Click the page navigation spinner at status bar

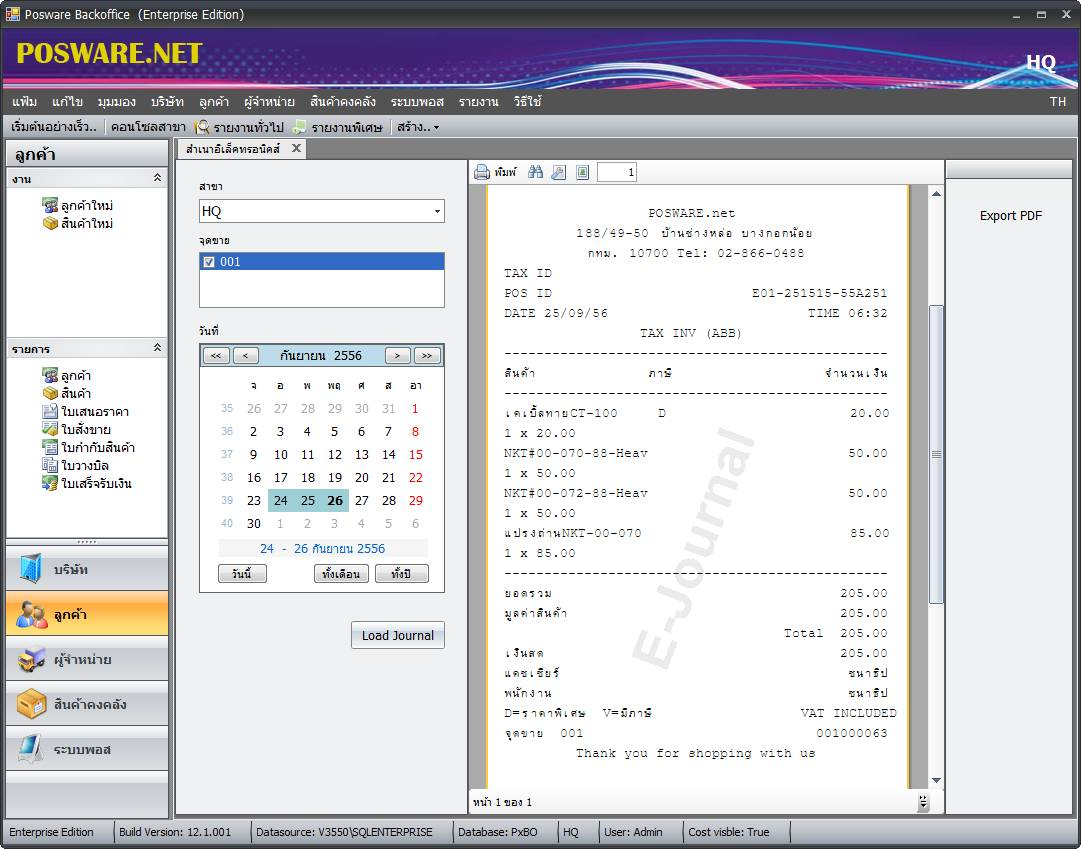[923, 802]
